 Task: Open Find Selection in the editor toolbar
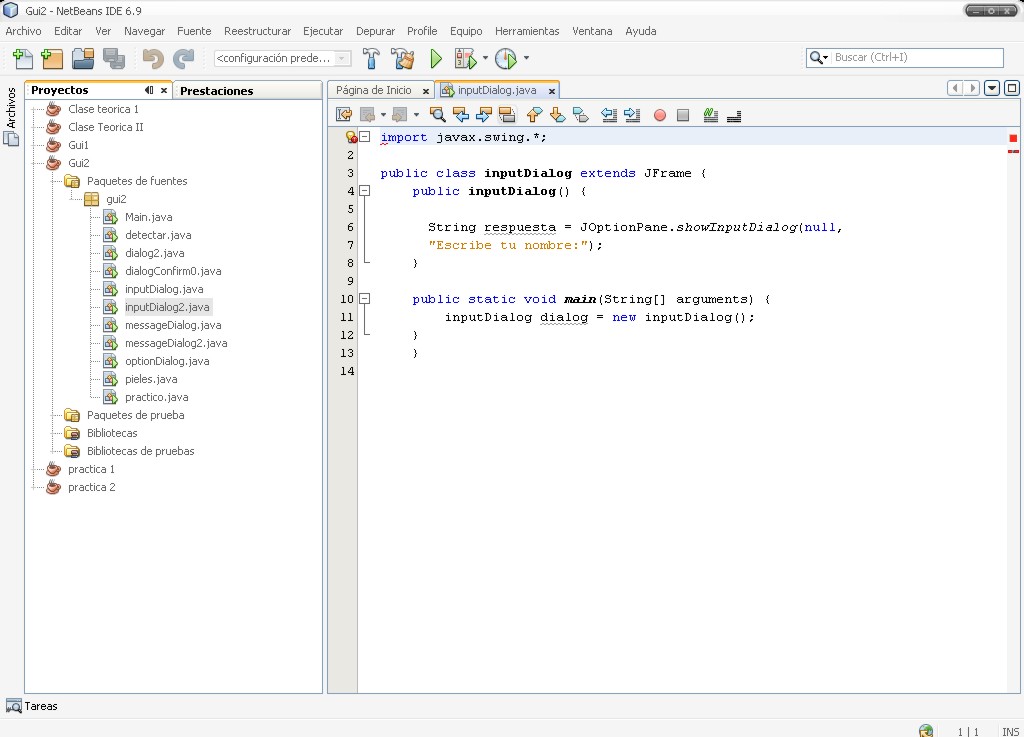(439, 114)
